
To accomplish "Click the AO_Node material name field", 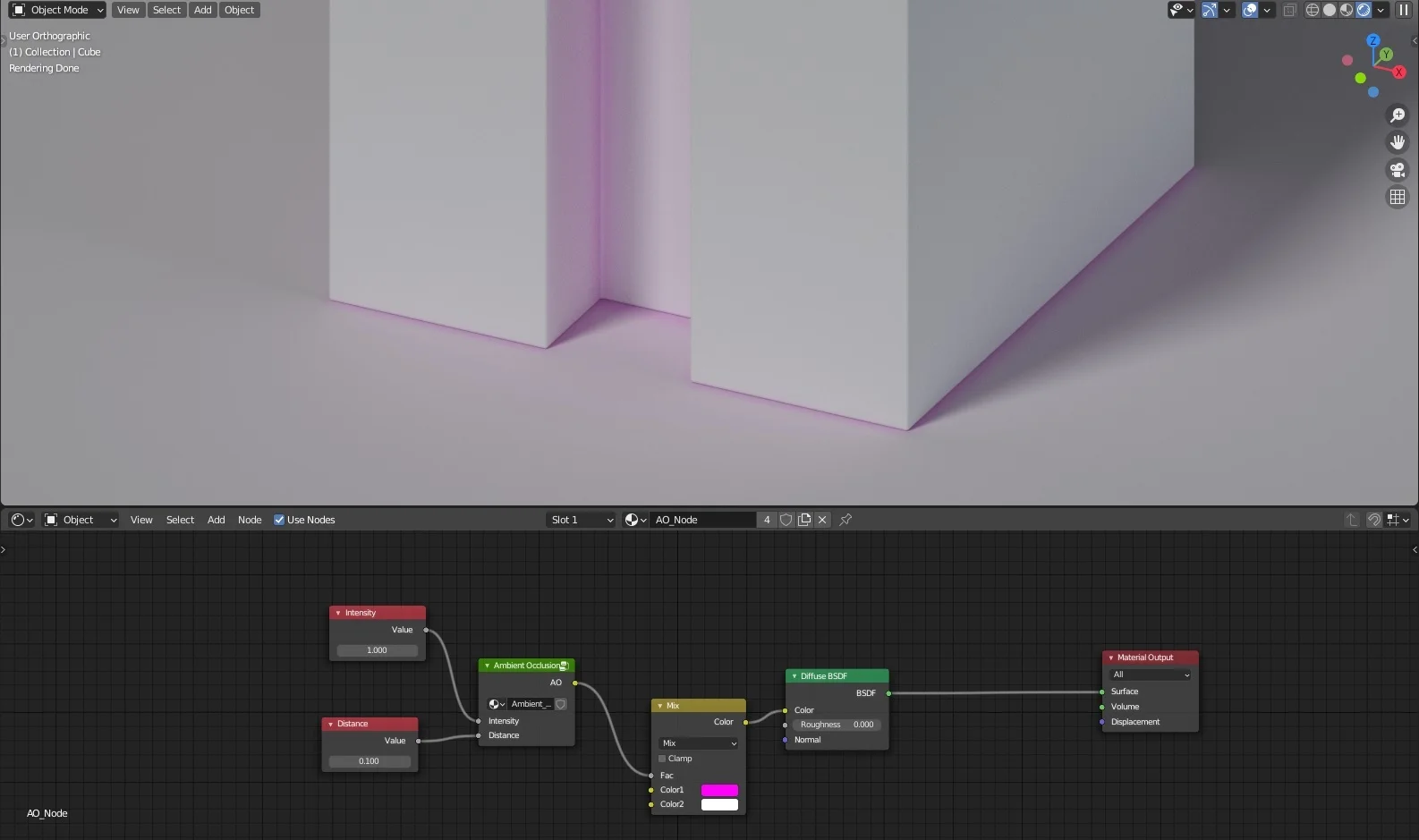I will coord(702,520).
